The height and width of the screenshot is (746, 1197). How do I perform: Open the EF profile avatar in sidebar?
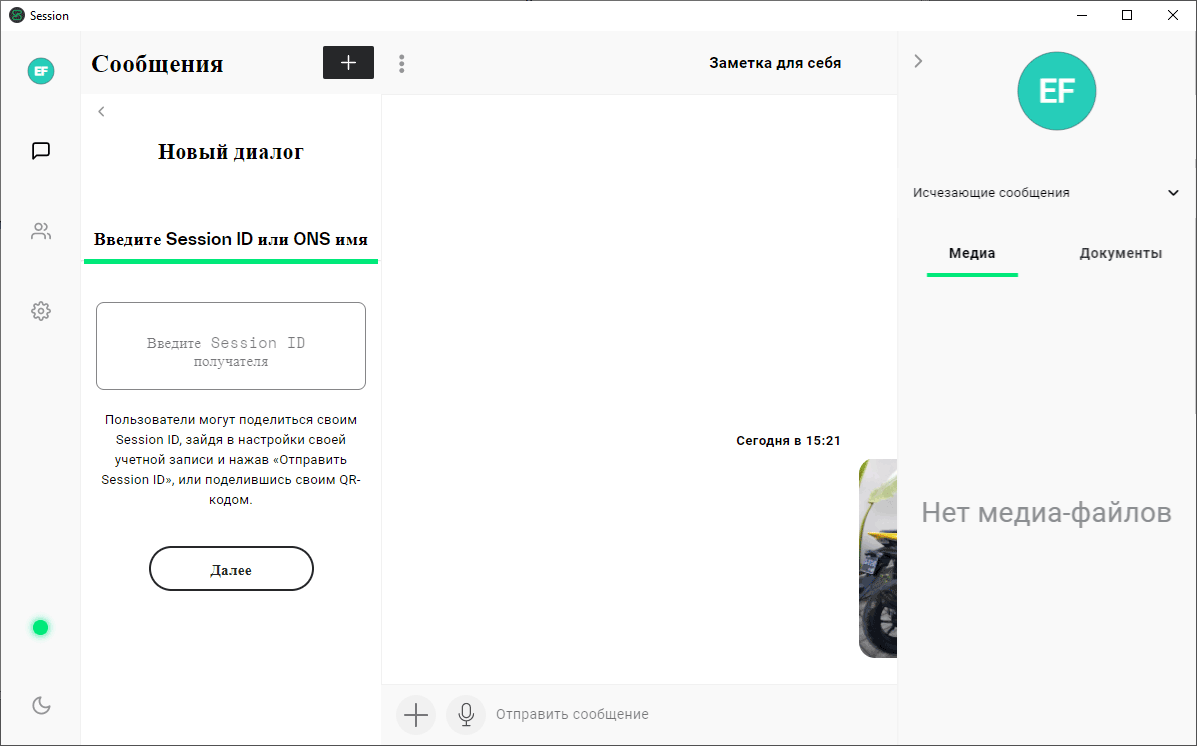[41, 71]
